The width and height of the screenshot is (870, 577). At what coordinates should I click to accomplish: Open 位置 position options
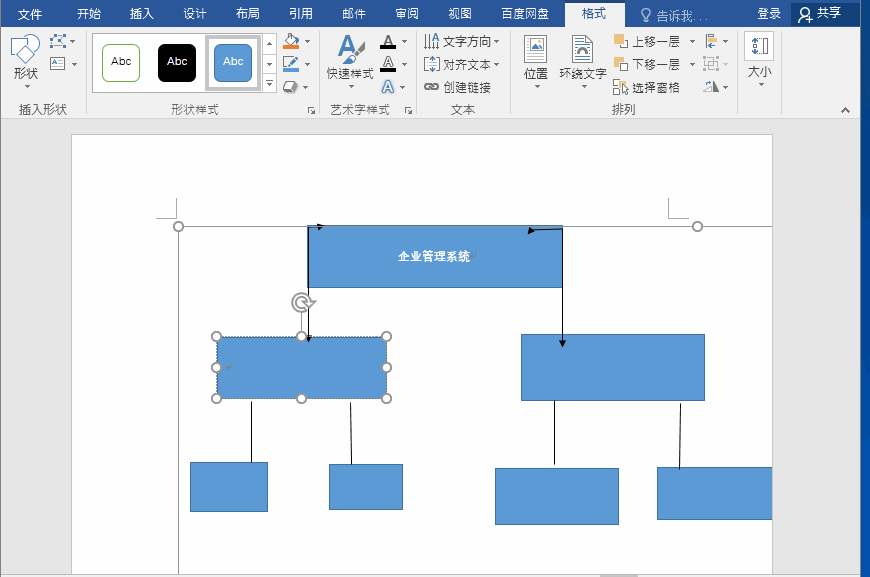point(536,61)
